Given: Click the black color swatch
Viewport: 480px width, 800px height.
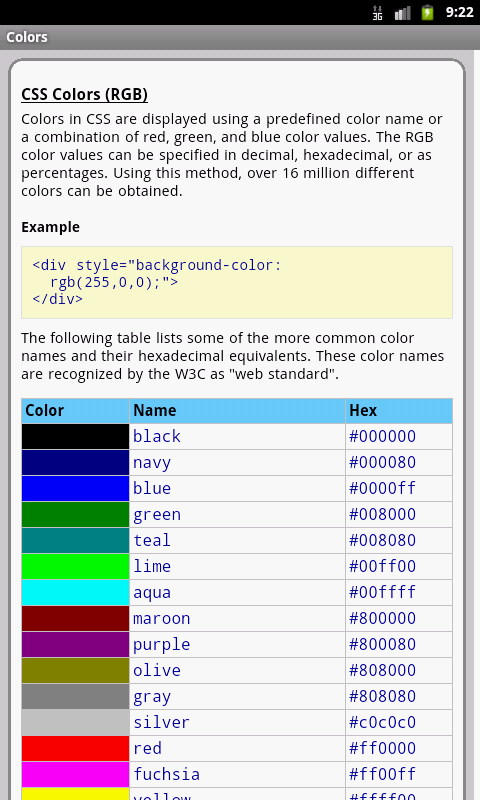Looking at the screenshot, I should point(75,437).
